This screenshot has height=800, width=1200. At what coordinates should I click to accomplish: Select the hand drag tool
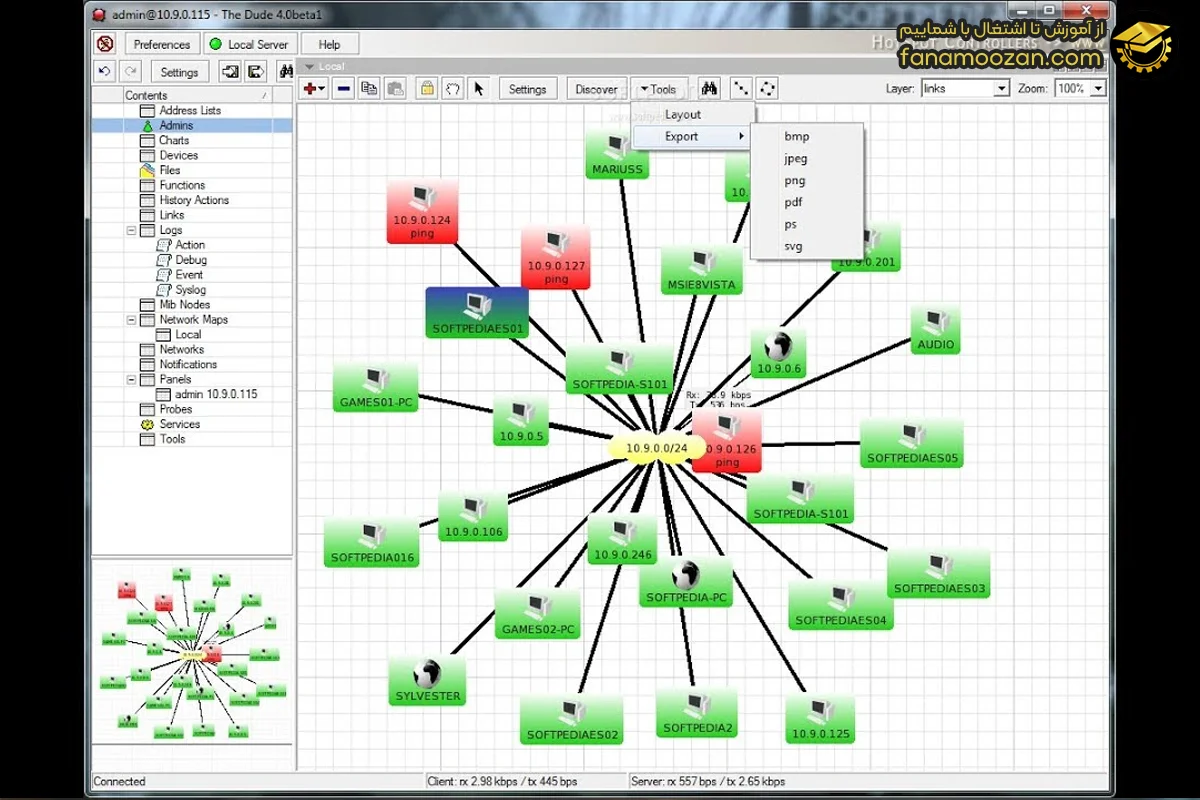tap(453, 89)
